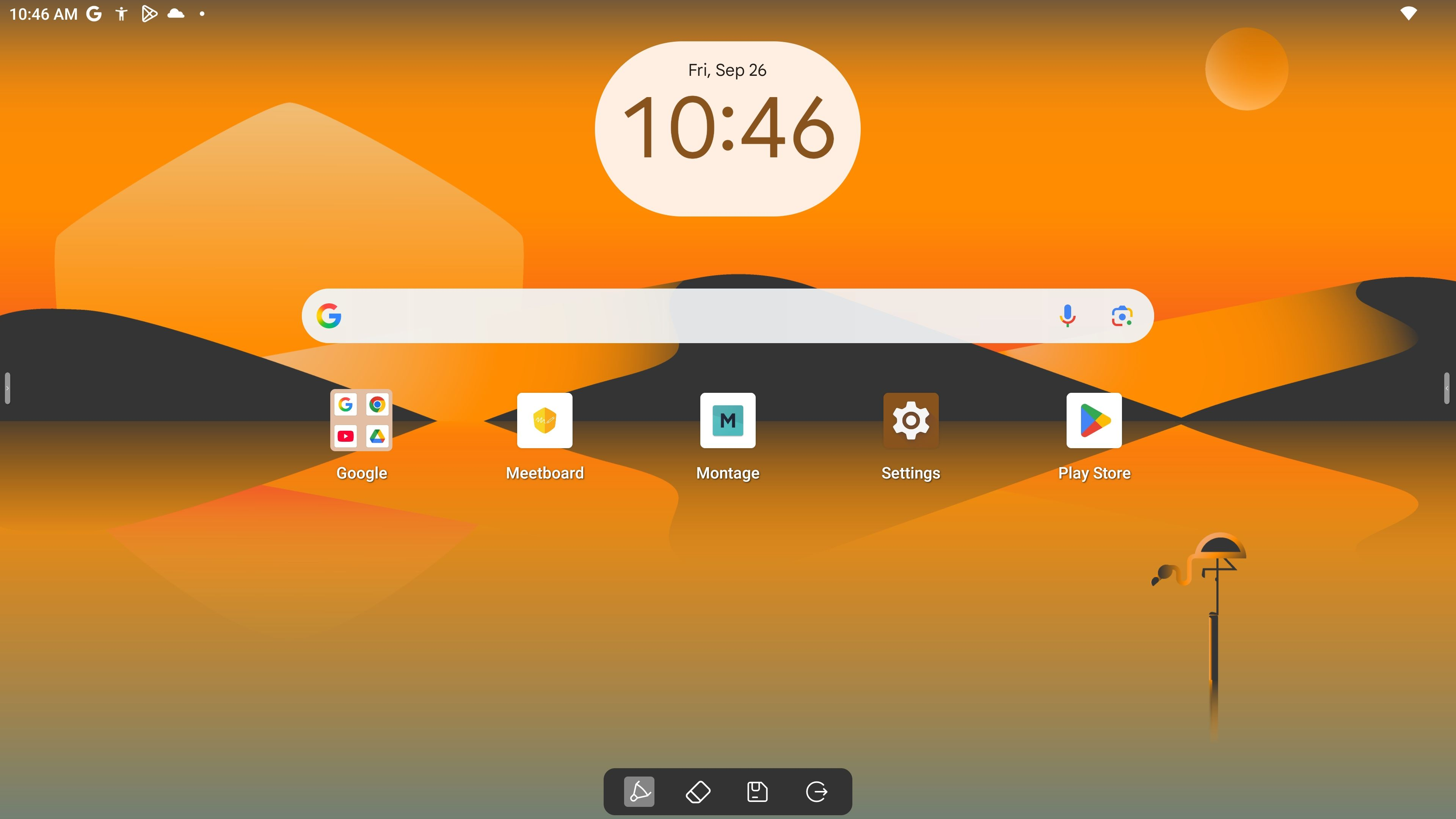Open the Google apps folder

(x=361, y=420)
